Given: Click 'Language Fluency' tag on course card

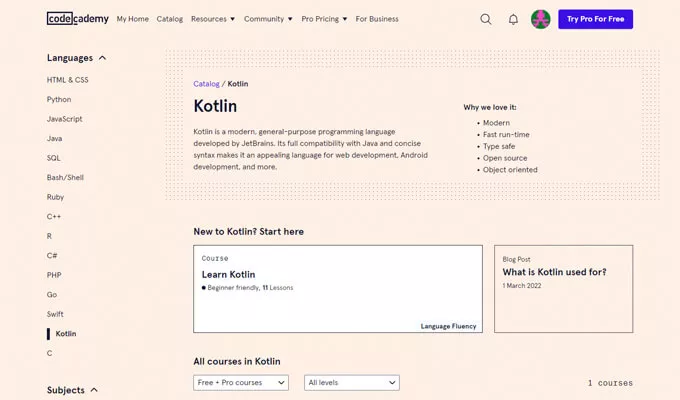Looking at the screenshot, I should tap(448, 326).
